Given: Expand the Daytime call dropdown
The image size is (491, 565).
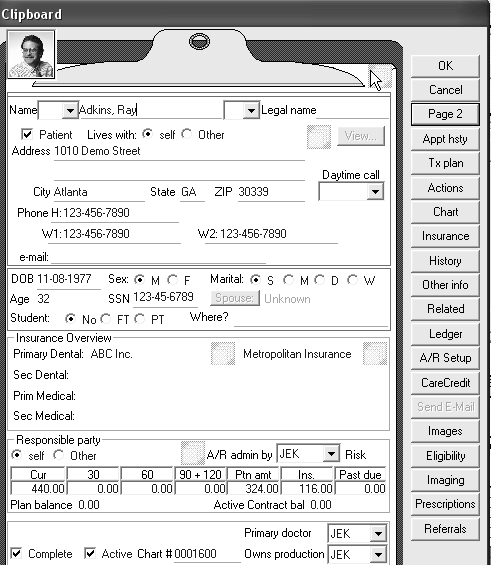Looking at the screenshot, I should 375,192.
